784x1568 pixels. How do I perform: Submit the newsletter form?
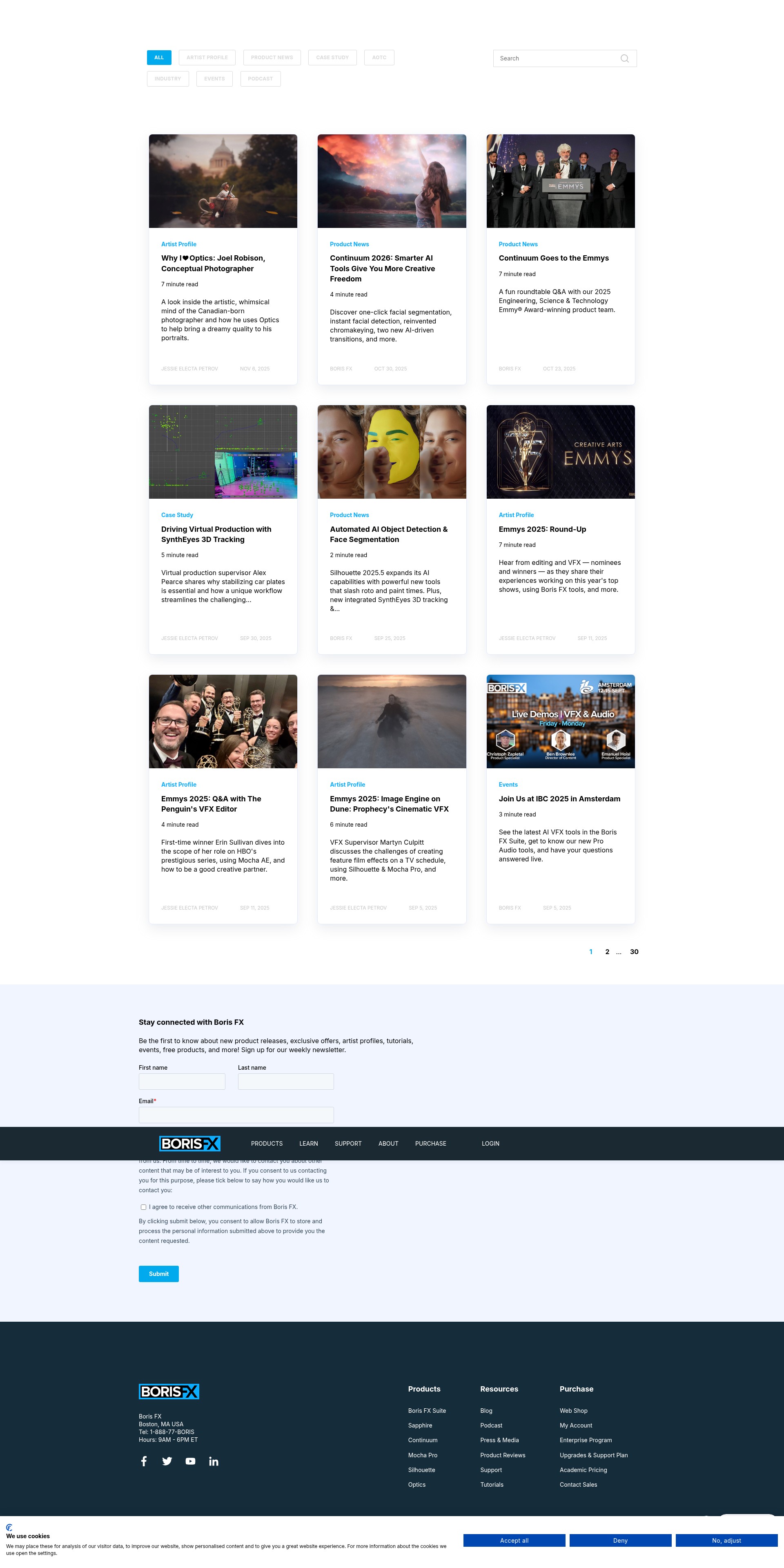pyautogui.click(x=159, y=1274)
